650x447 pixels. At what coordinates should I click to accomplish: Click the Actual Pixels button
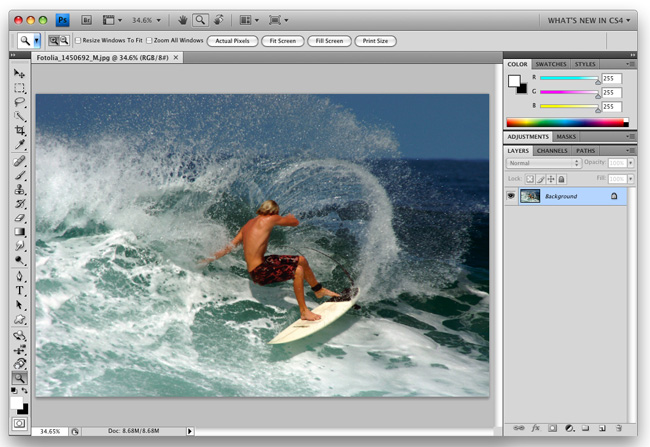pyautogui.click(x=231, y=41)
